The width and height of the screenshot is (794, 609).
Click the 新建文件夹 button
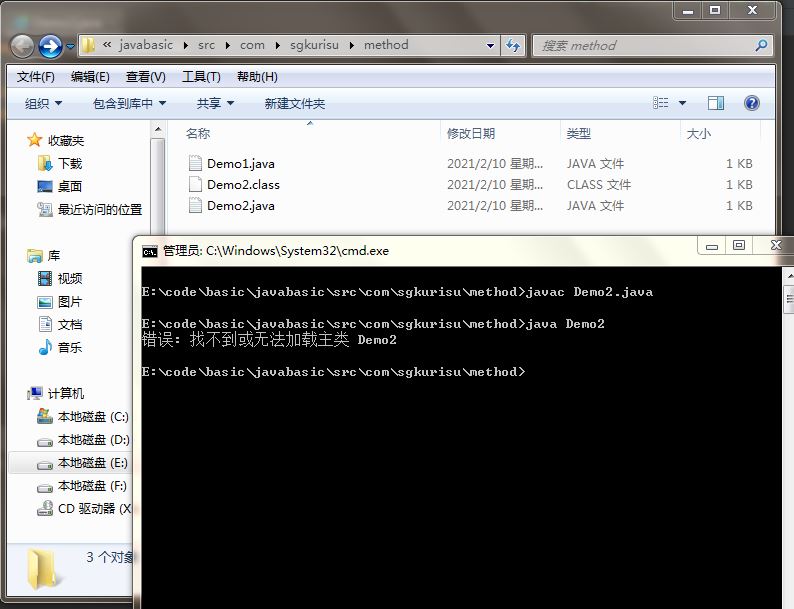pyautogui.click(x=295, y=104)
